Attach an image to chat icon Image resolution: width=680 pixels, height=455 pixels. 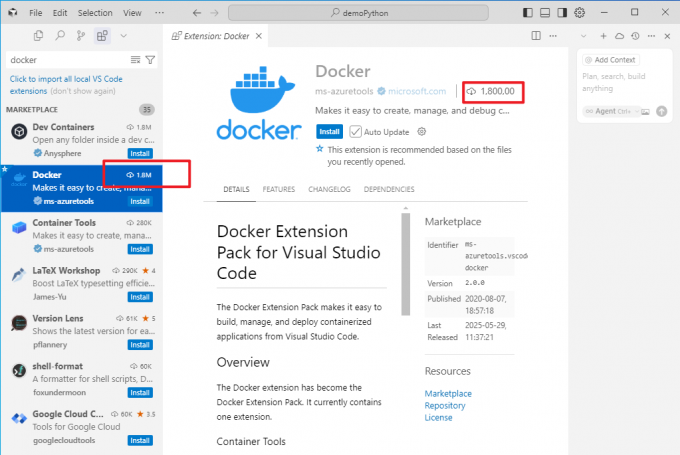coord(645,111)
